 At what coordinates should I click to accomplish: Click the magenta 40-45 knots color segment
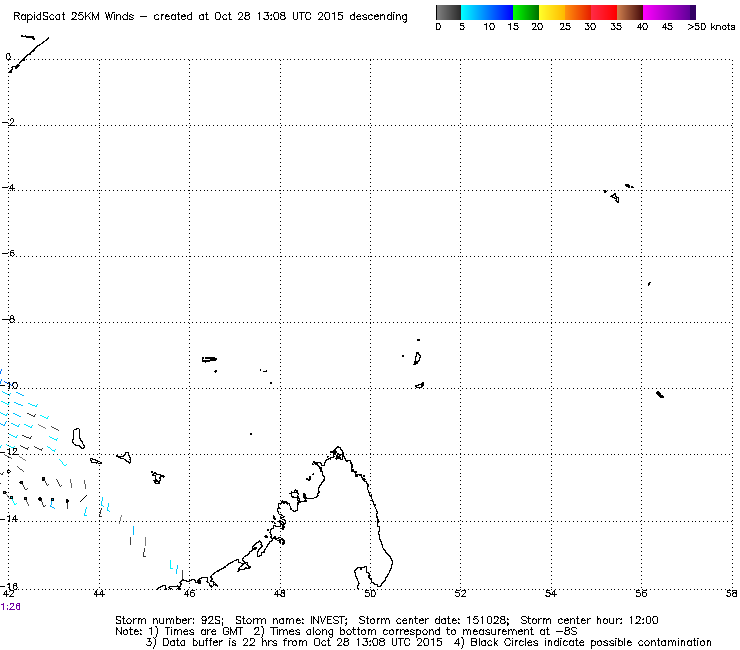point(656,12)
